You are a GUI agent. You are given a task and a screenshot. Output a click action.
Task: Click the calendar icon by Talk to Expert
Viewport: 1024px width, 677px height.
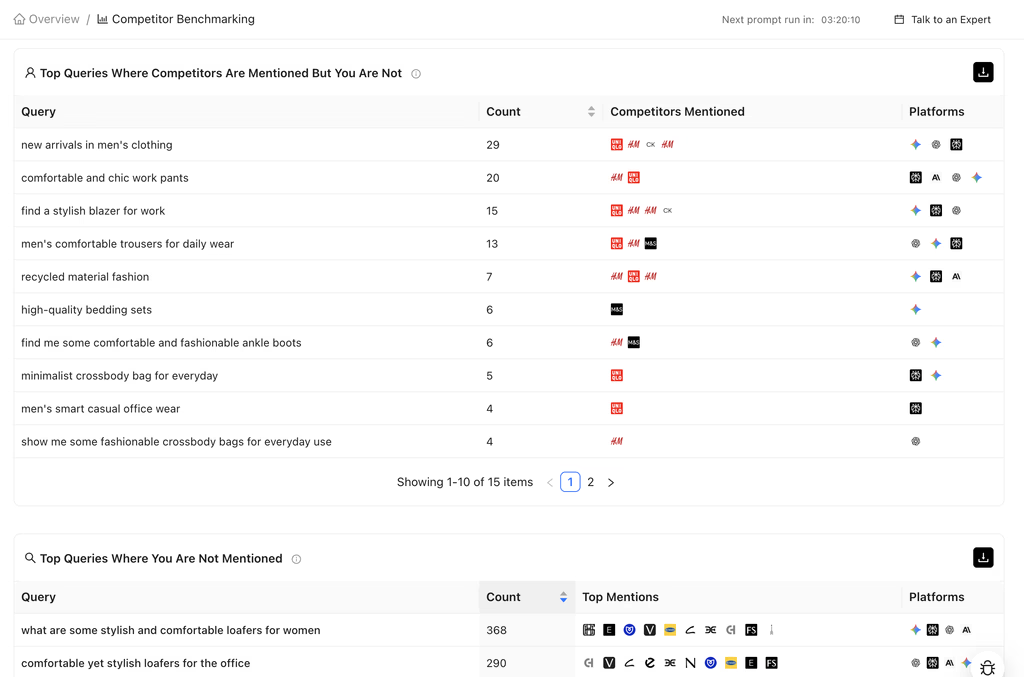899,19
